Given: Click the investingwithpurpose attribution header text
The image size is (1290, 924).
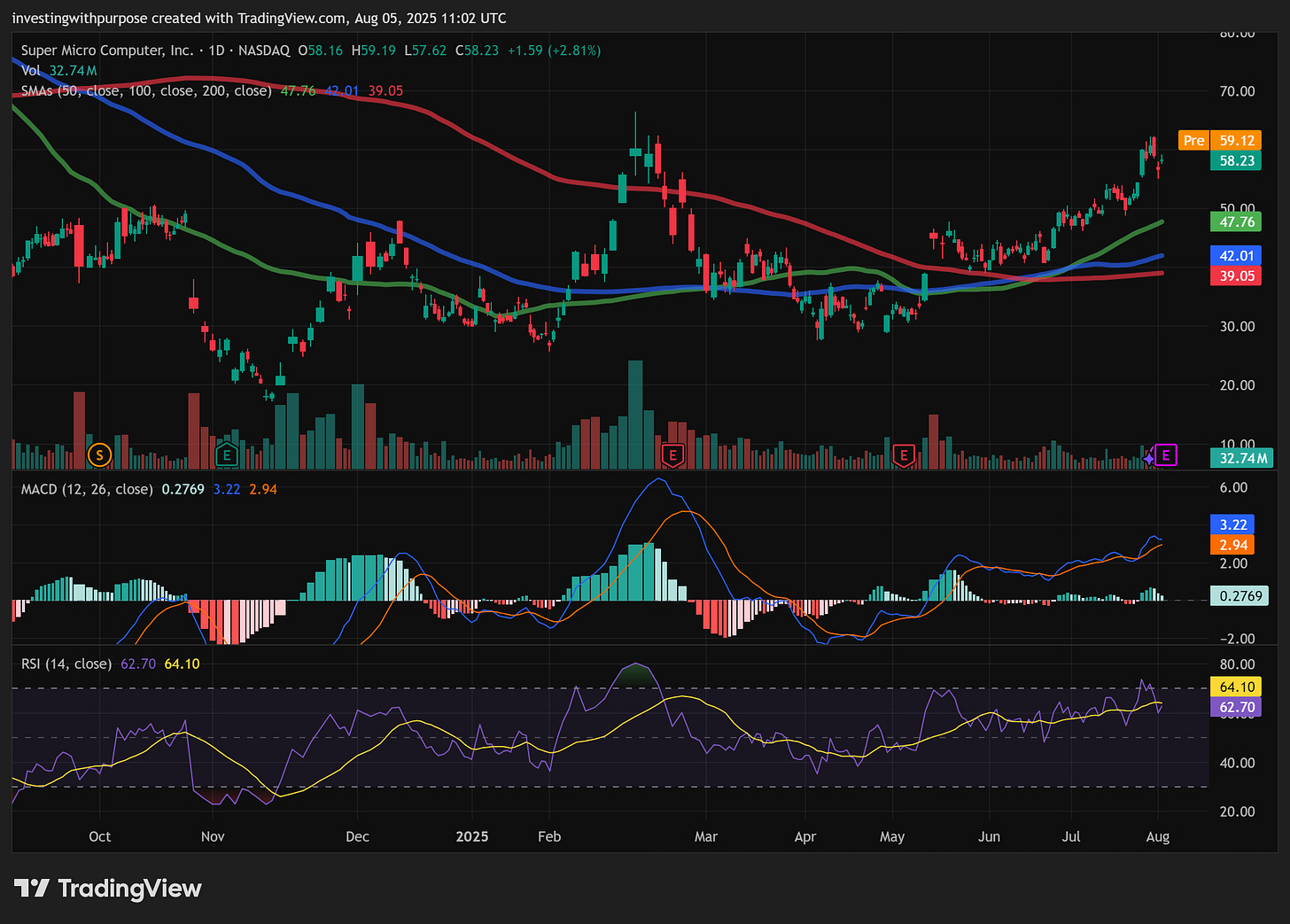Looking at the screenshot, I should [x=259, y=18].
